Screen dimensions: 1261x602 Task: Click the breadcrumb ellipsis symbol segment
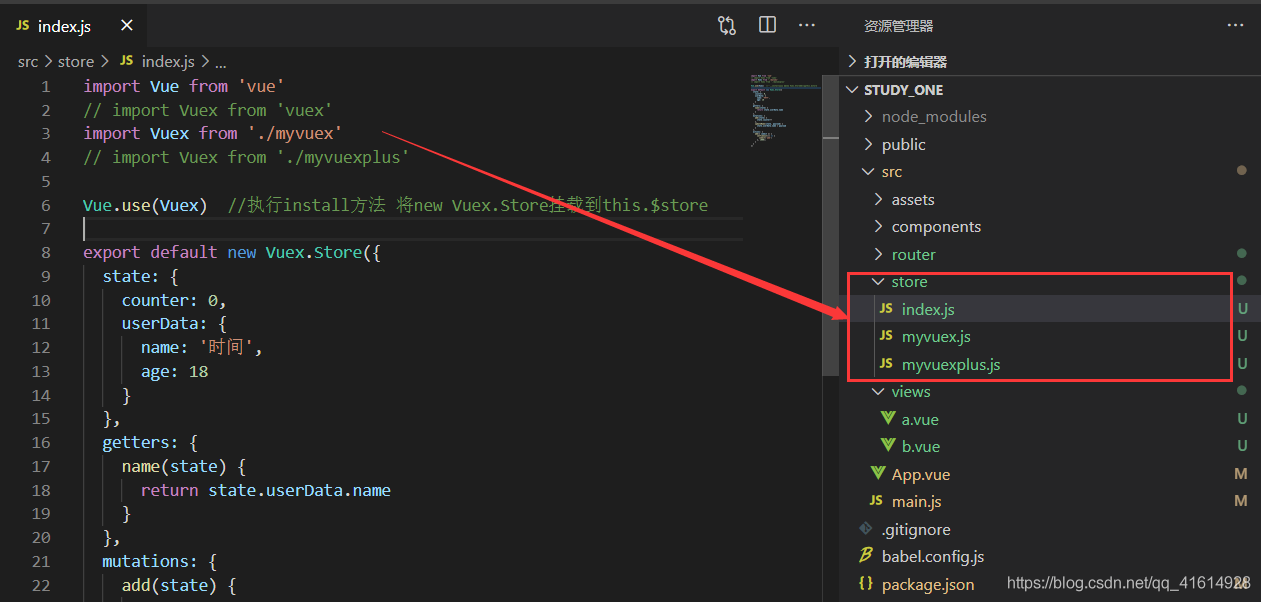220,62
